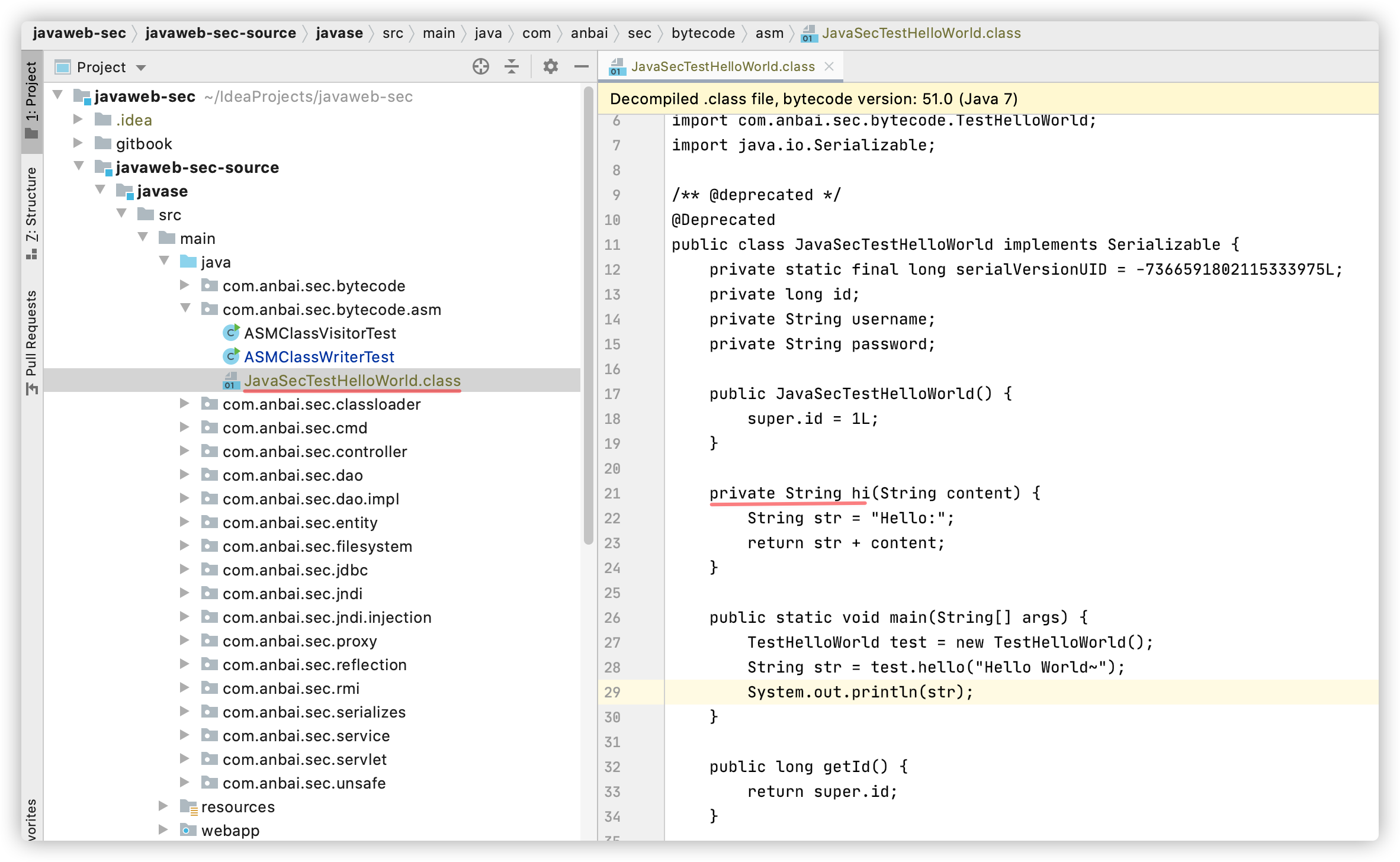Image resolution: width=1400 pixels, height=862 pixels.
Task: Click the ASMClassVisitorTest class icon
Action: click(231, 333)
